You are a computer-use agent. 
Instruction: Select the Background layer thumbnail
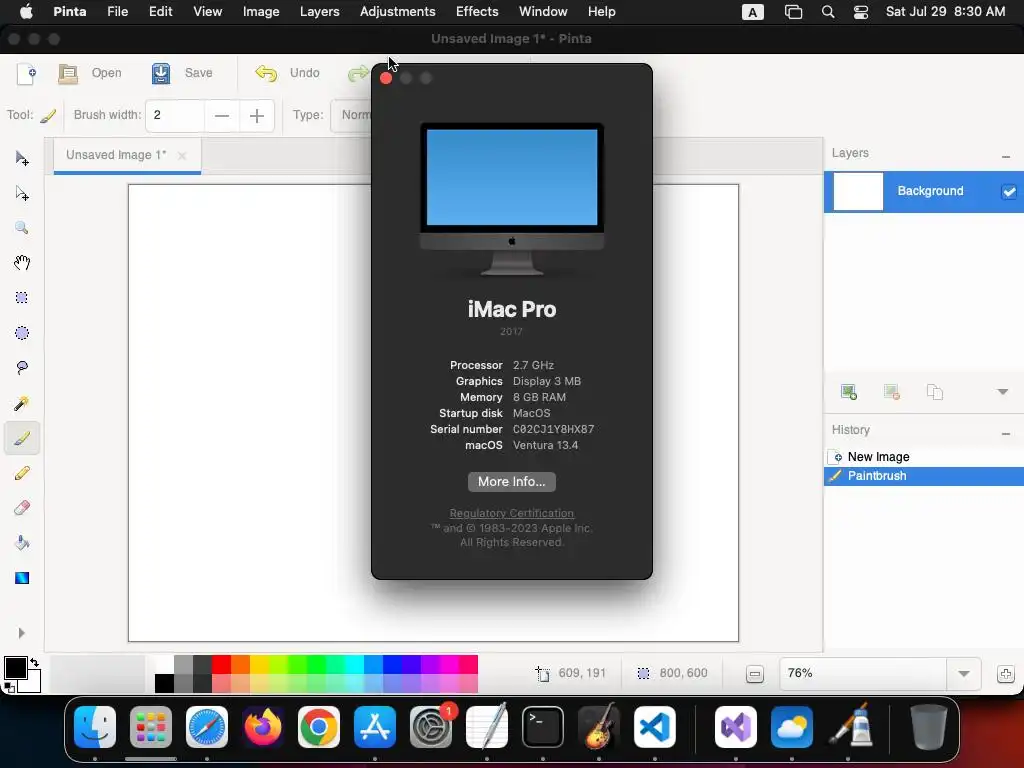click(858, 191)
